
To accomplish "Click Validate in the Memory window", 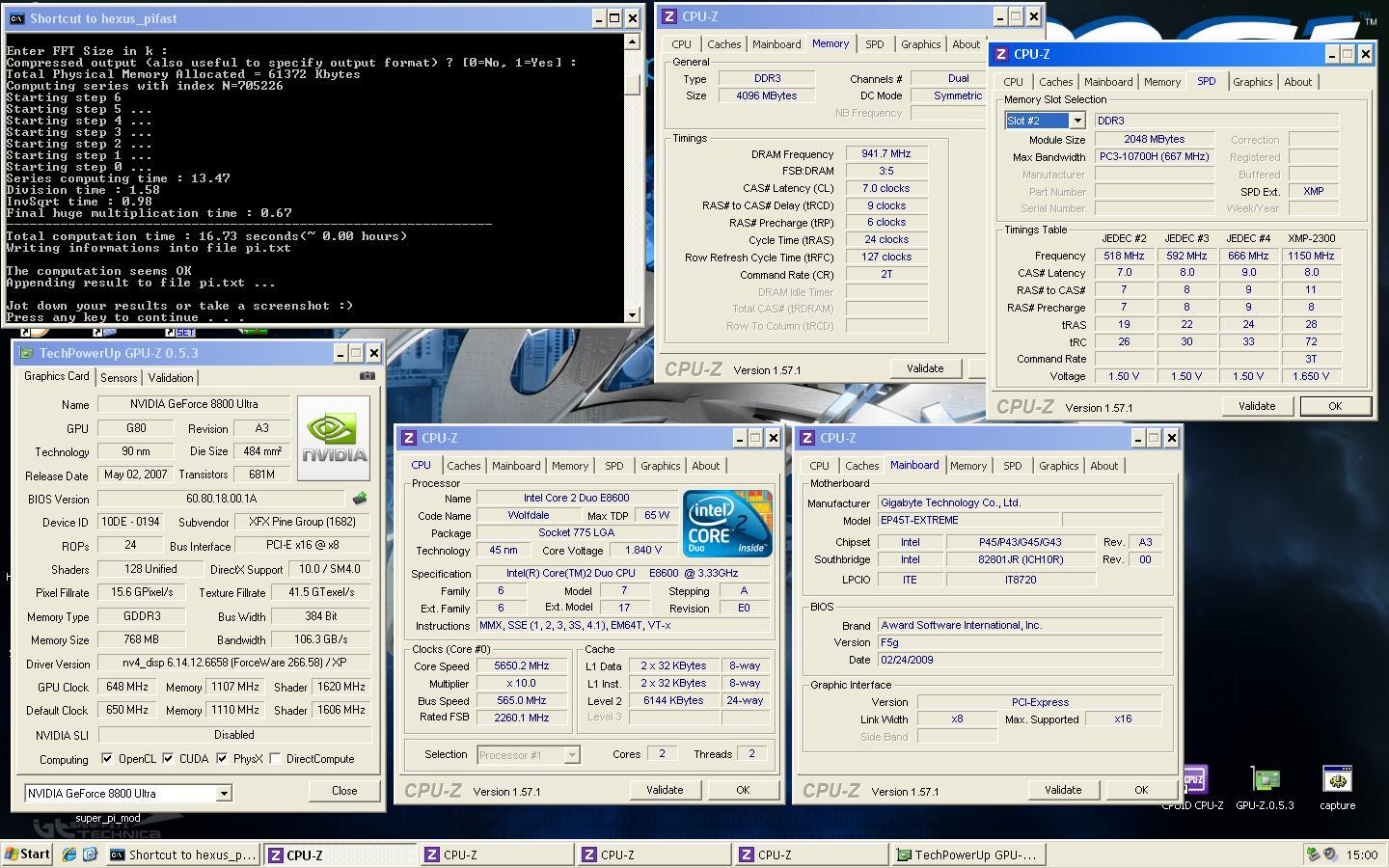I will pos(925,368).
